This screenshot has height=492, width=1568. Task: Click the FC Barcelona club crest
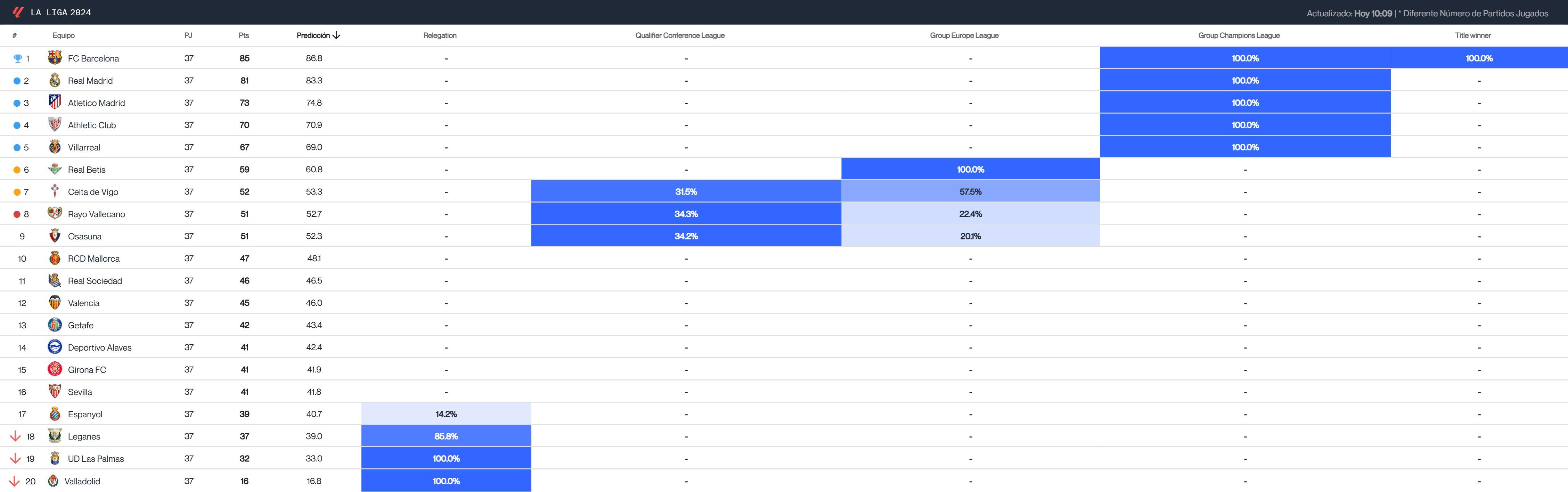pyautogui.click(x=54, y=58)
